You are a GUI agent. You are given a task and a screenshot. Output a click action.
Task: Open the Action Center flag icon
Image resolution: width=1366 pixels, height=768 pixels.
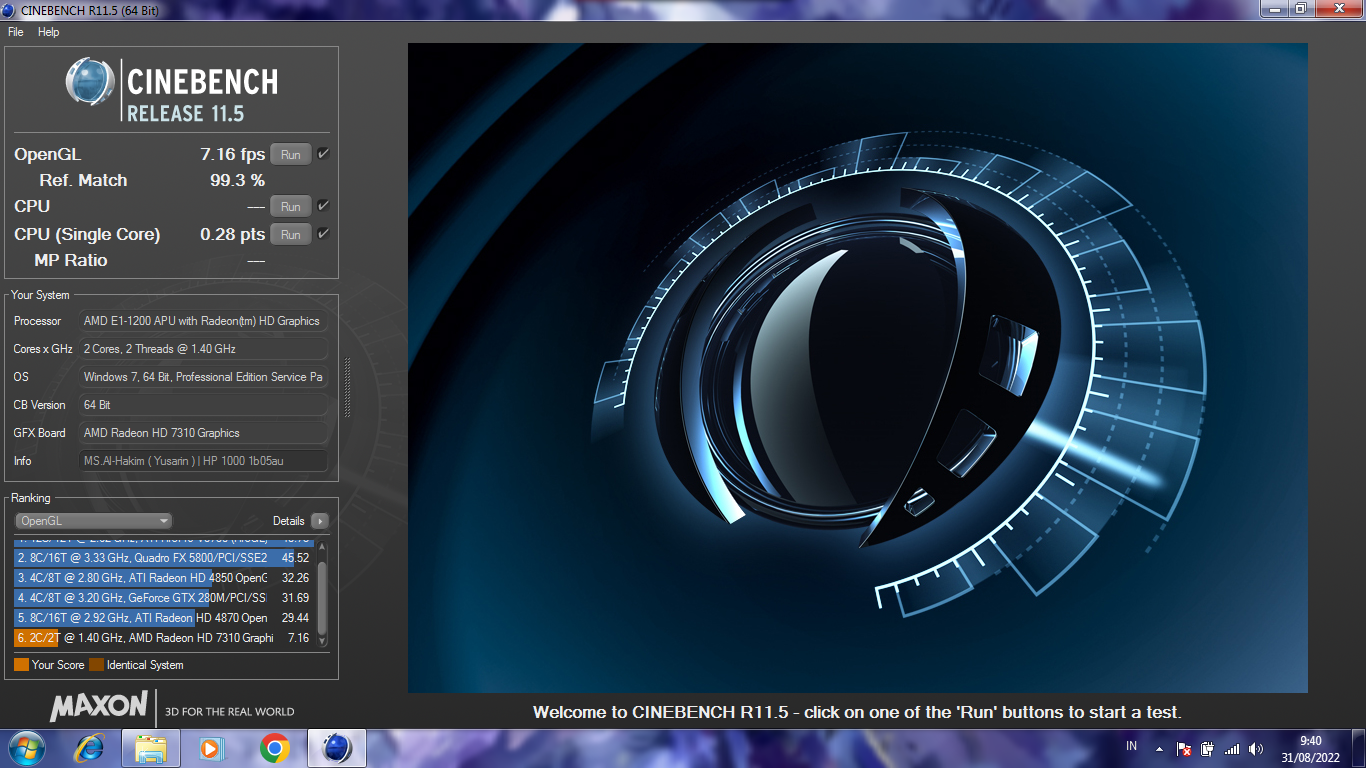coord(1183,748)
